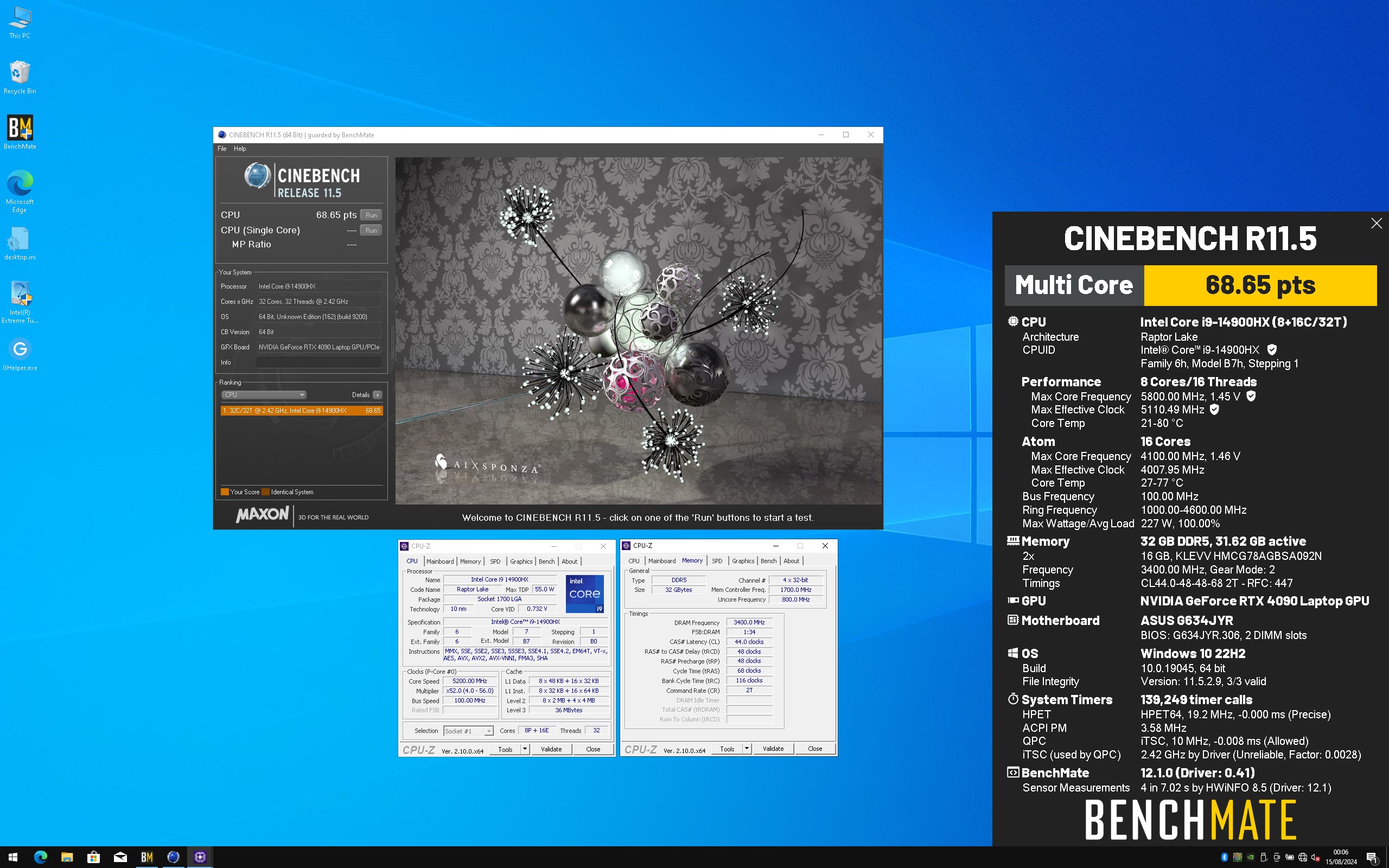Click the ranking Details arrow button
The height and width of the screenshot is (868, 1389).
[x=377, y=395]
